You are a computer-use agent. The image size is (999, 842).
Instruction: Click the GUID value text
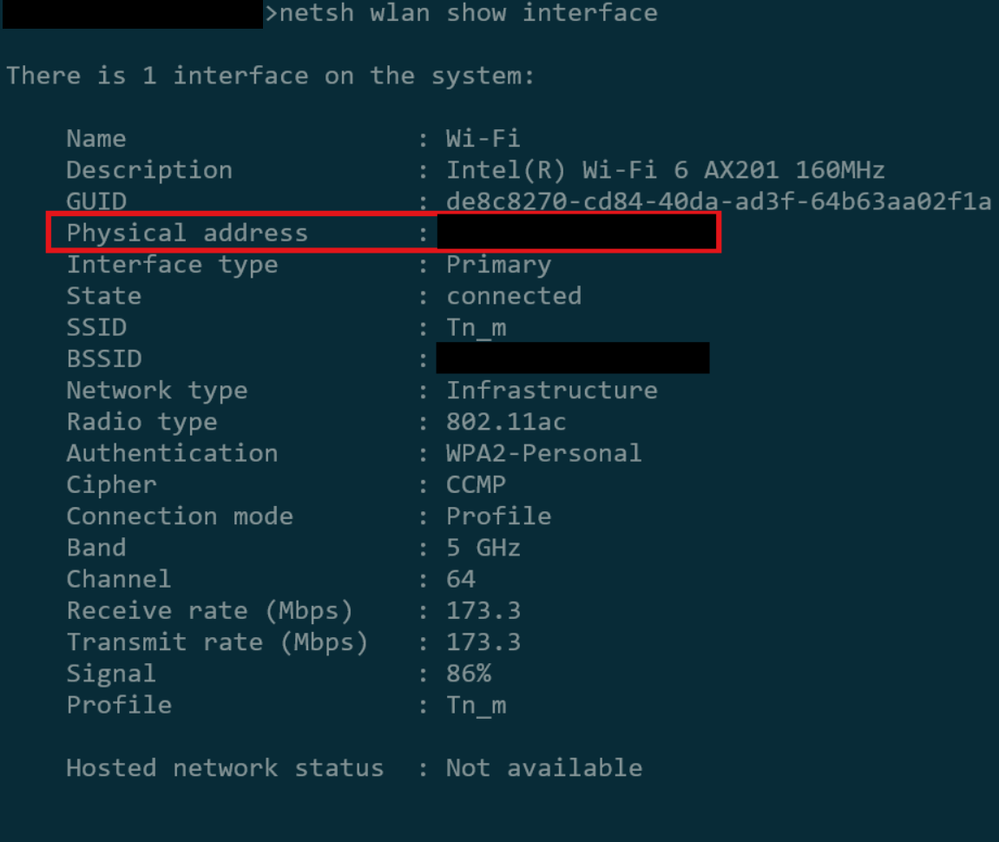(x=719, y=201)
